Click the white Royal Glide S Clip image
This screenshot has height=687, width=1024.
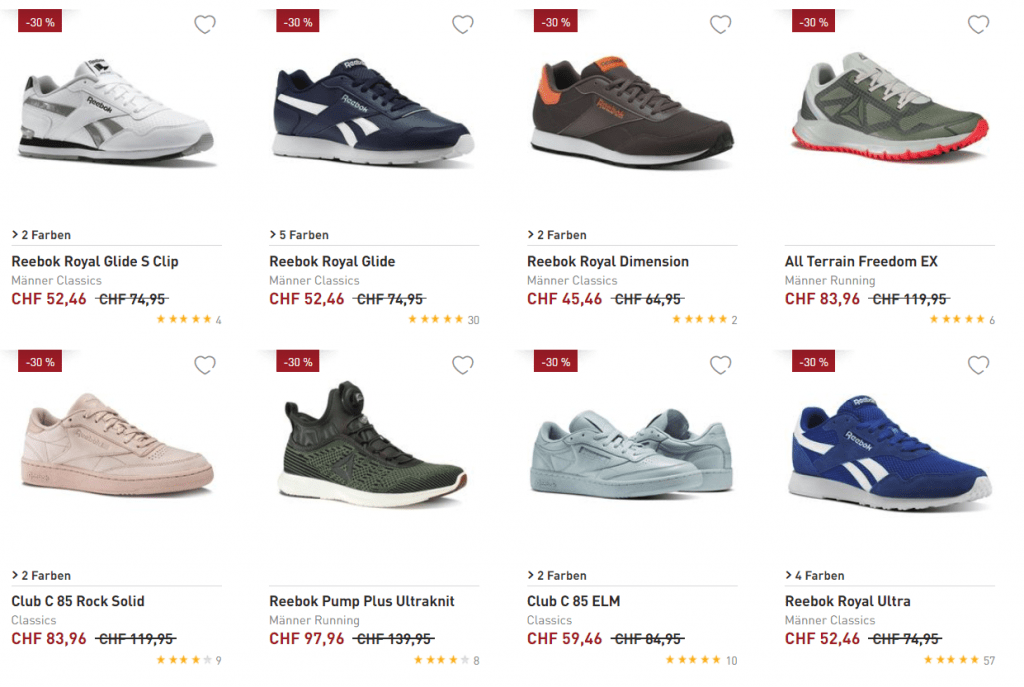click(x=115, y=115)
